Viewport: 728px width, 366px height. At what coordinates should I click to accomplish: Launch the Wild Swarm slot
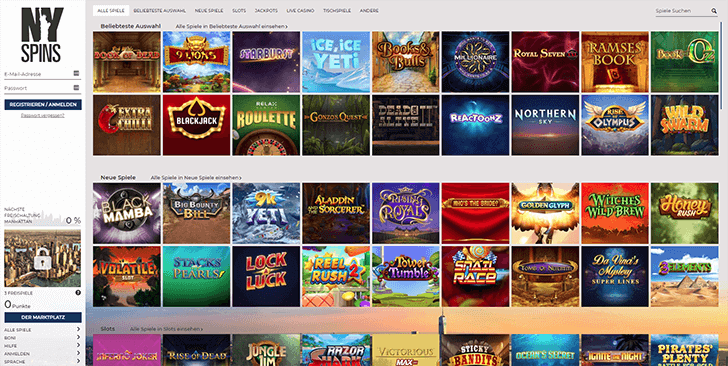684,125
